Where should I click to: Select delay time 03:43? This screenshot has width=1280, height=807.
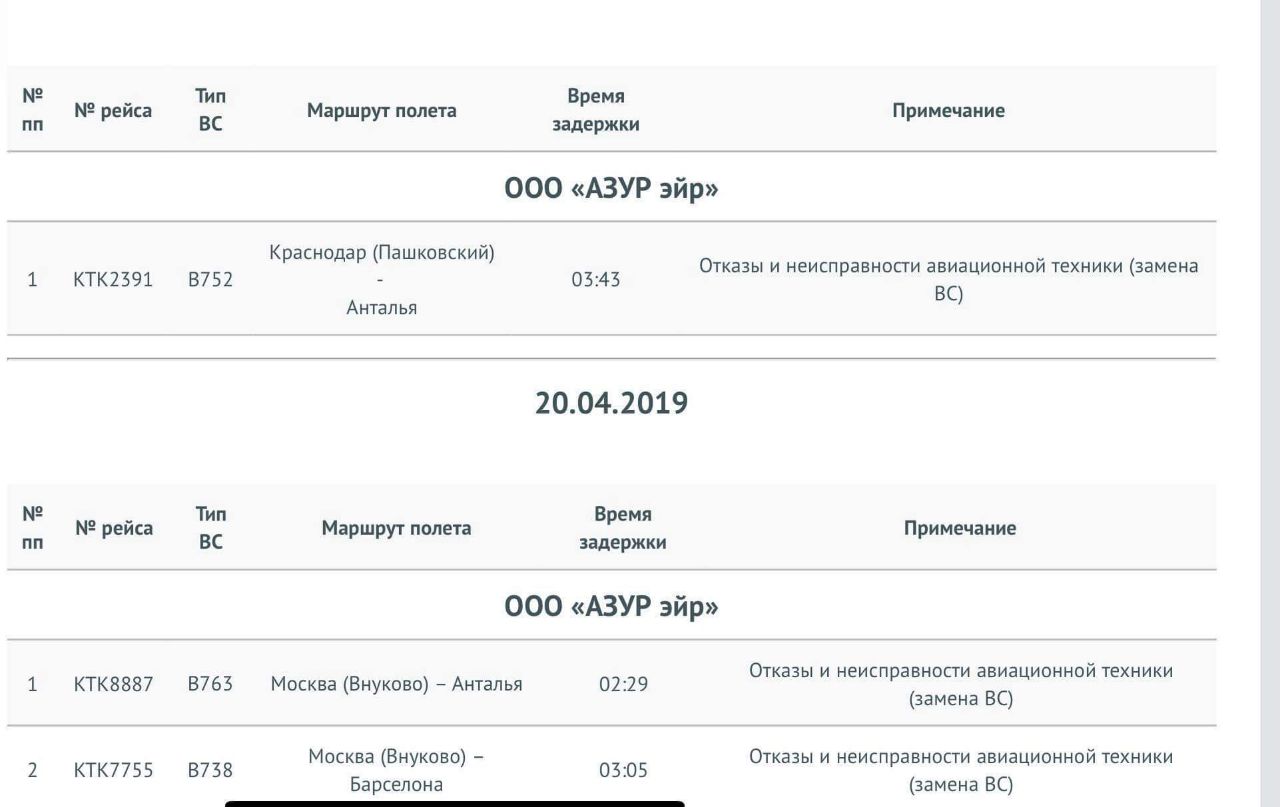click(596, 280)
